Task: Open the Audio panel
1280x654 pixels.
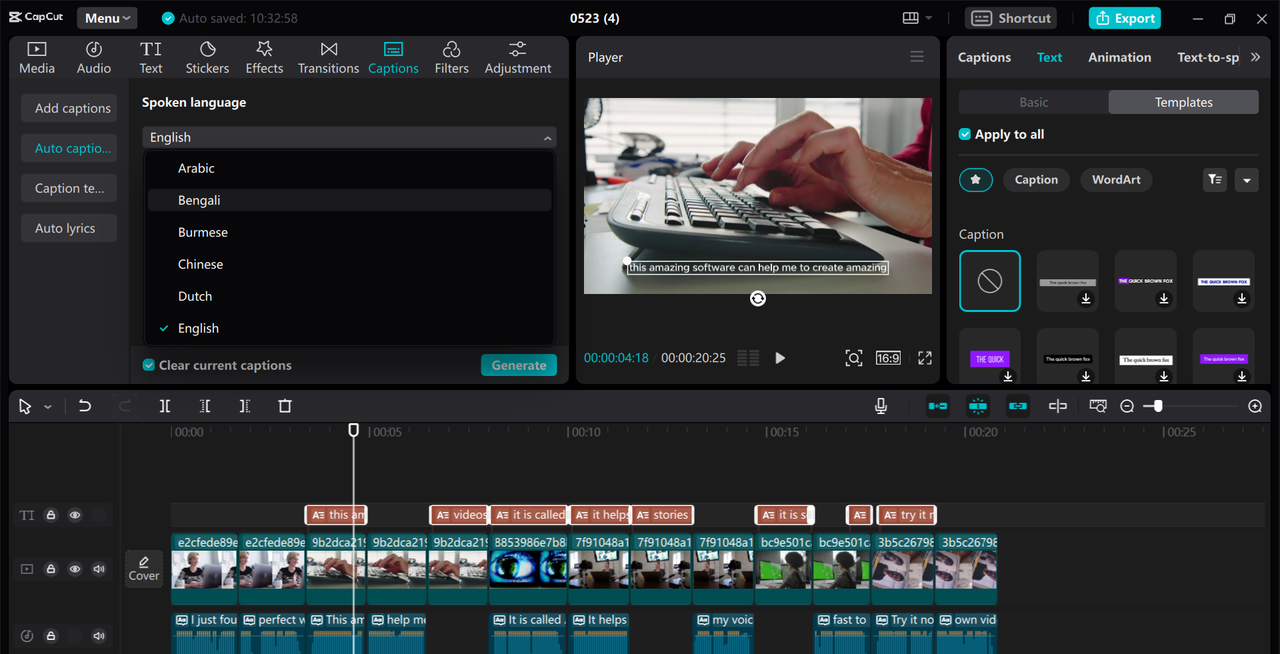Action: point(94,58)
